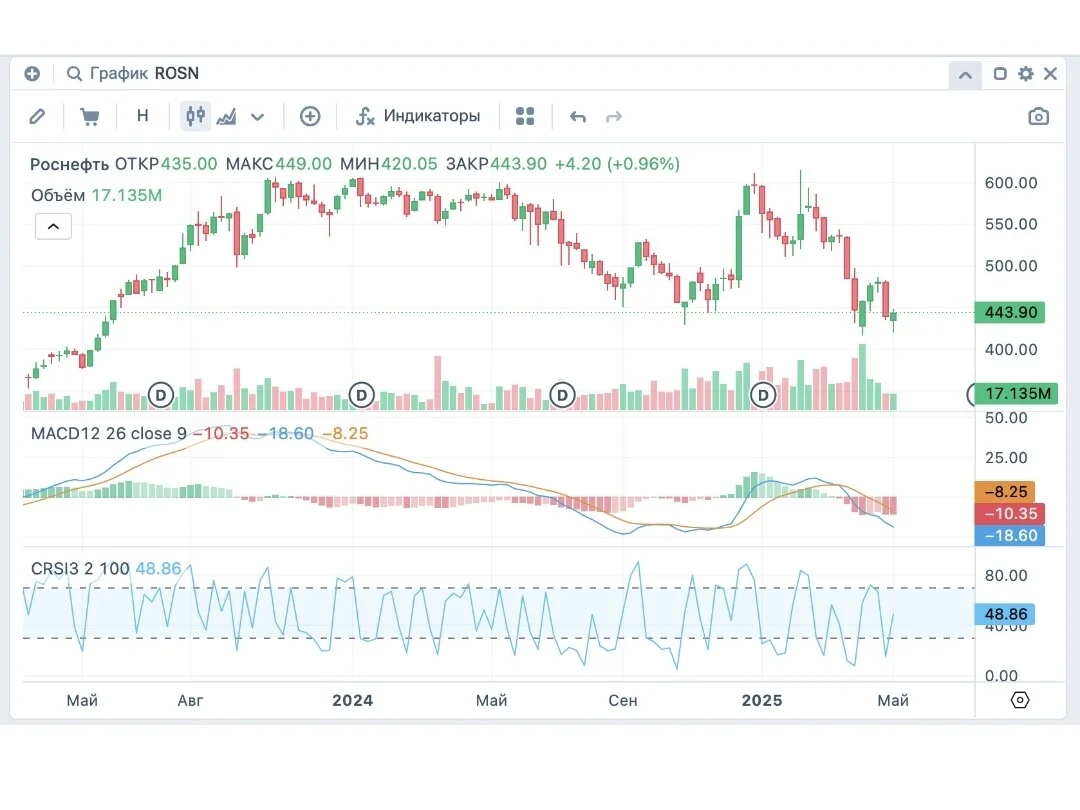Select the pencil drawing tool

[x=37, y=116]
